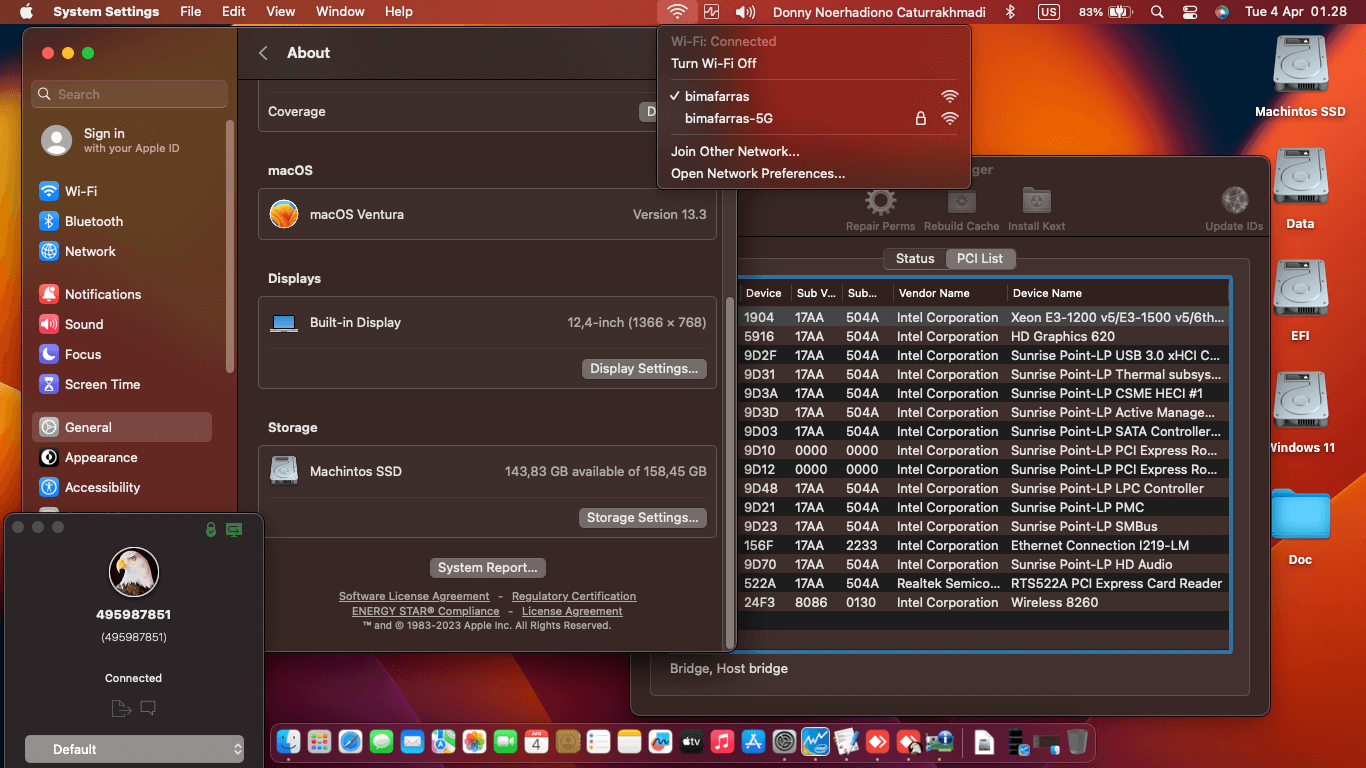Go back from the About pane
The width and height of the screenshot is (1366, 768).
pos(263,53)
